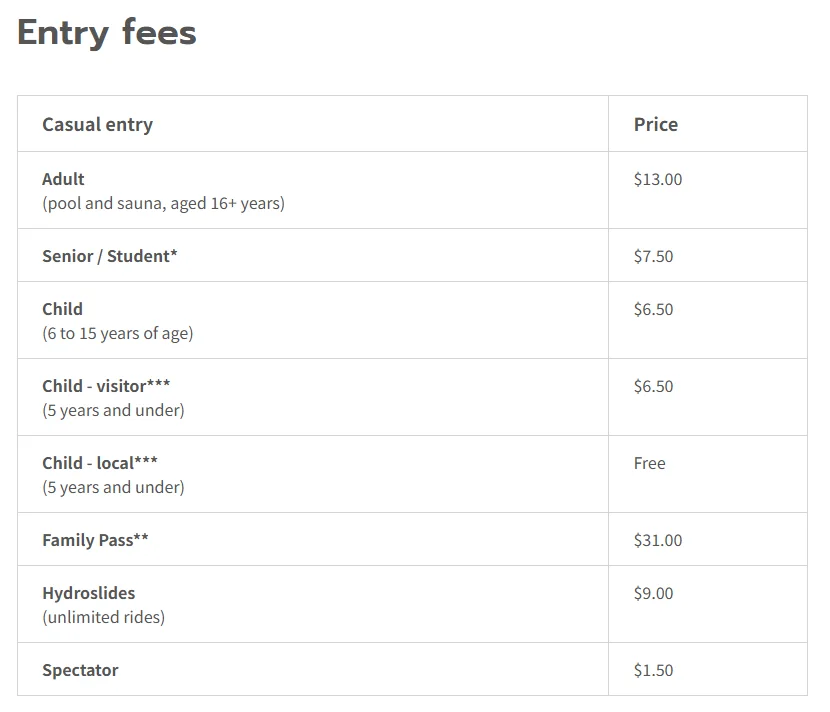Click the unlimited rides description
Viewport: 830px width, 712px height.
104,617
